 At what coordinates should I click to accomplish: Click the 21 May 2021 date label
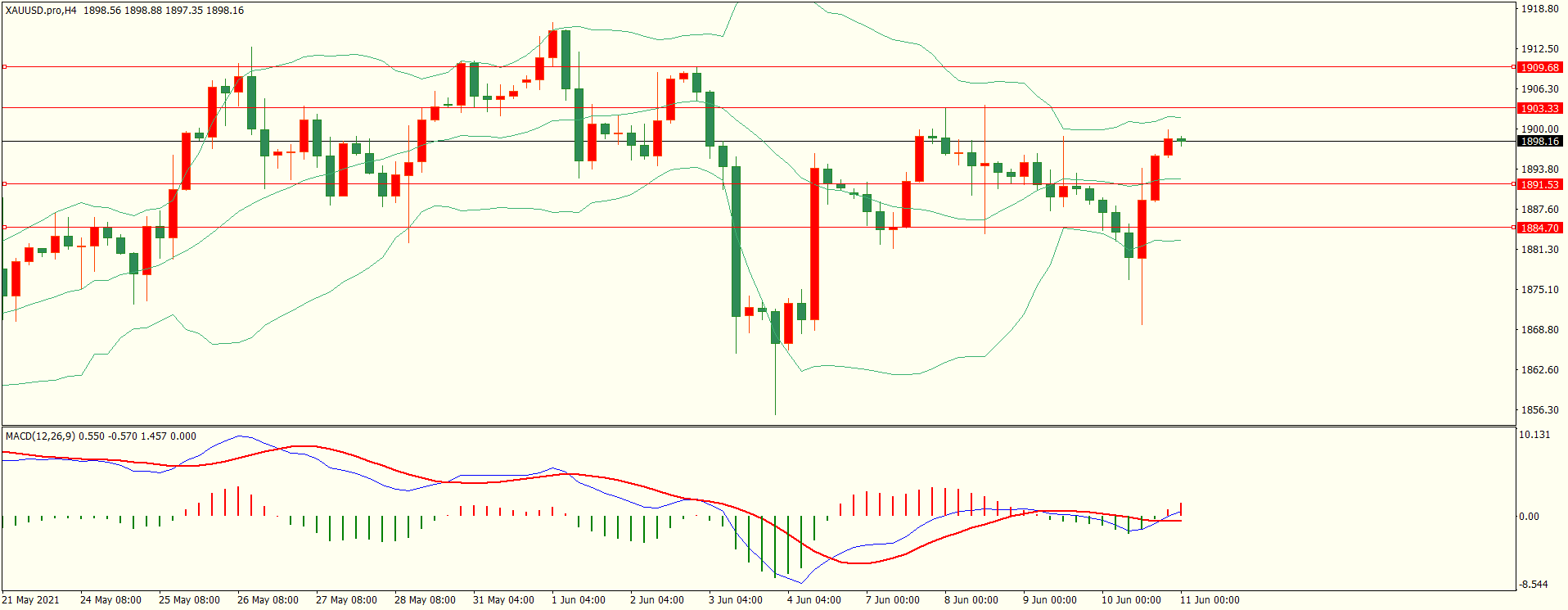(30, 600)
